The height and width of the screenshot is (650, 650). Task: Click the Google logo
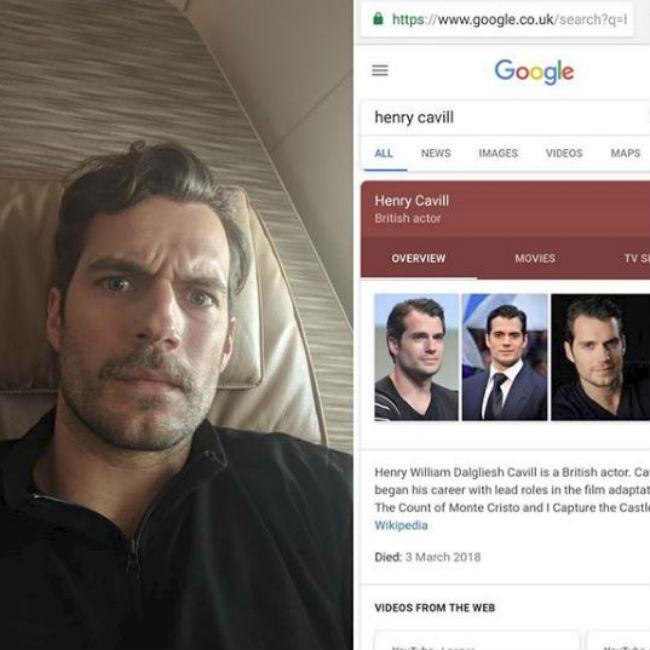534,71
